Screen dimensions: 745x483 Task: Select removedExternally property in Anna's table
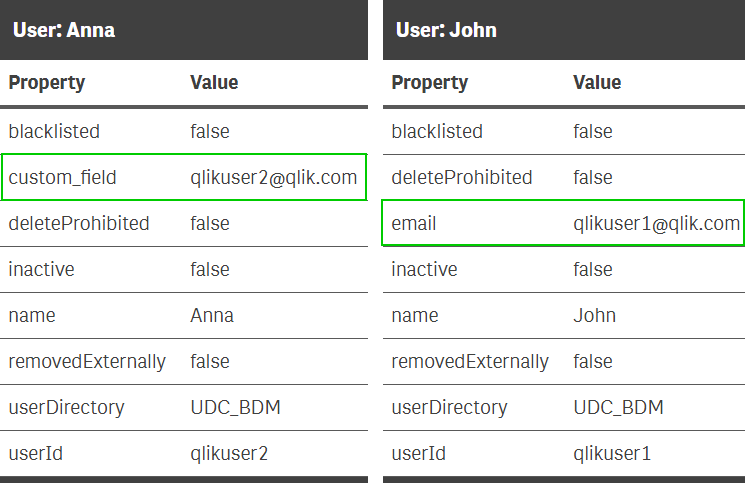[x=87, y=362]
